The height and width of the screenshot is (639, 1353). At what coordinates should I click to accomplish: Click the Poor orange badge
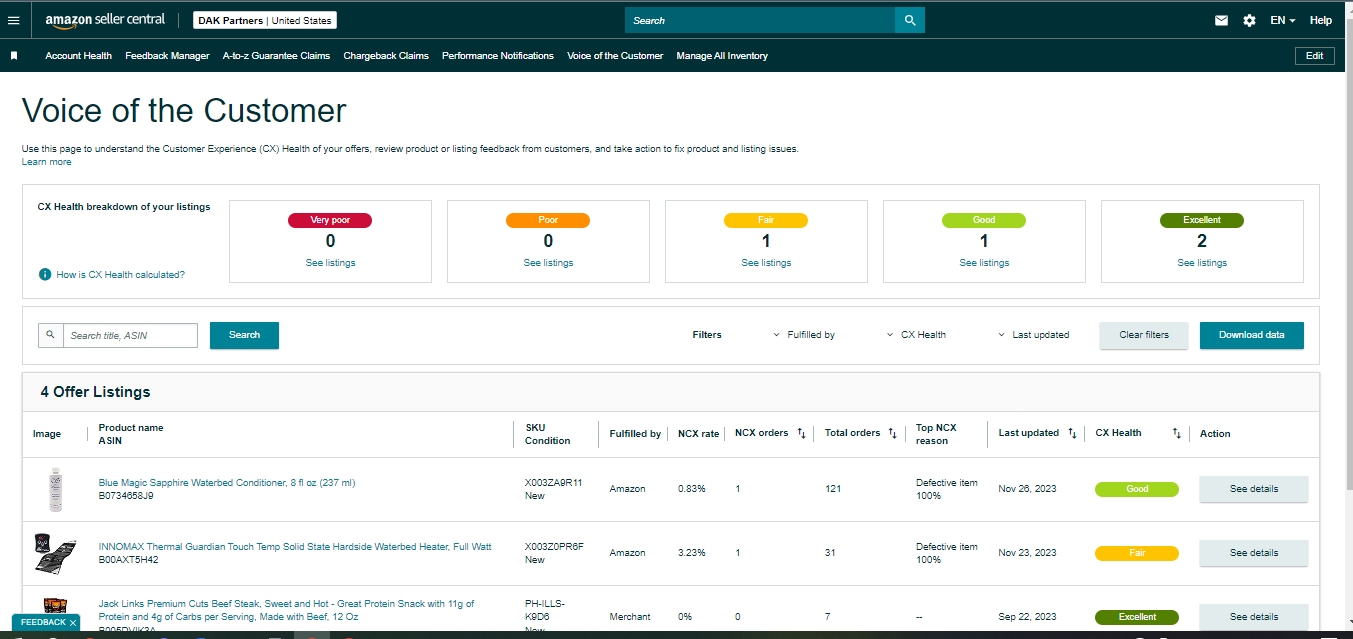[548, 220]
